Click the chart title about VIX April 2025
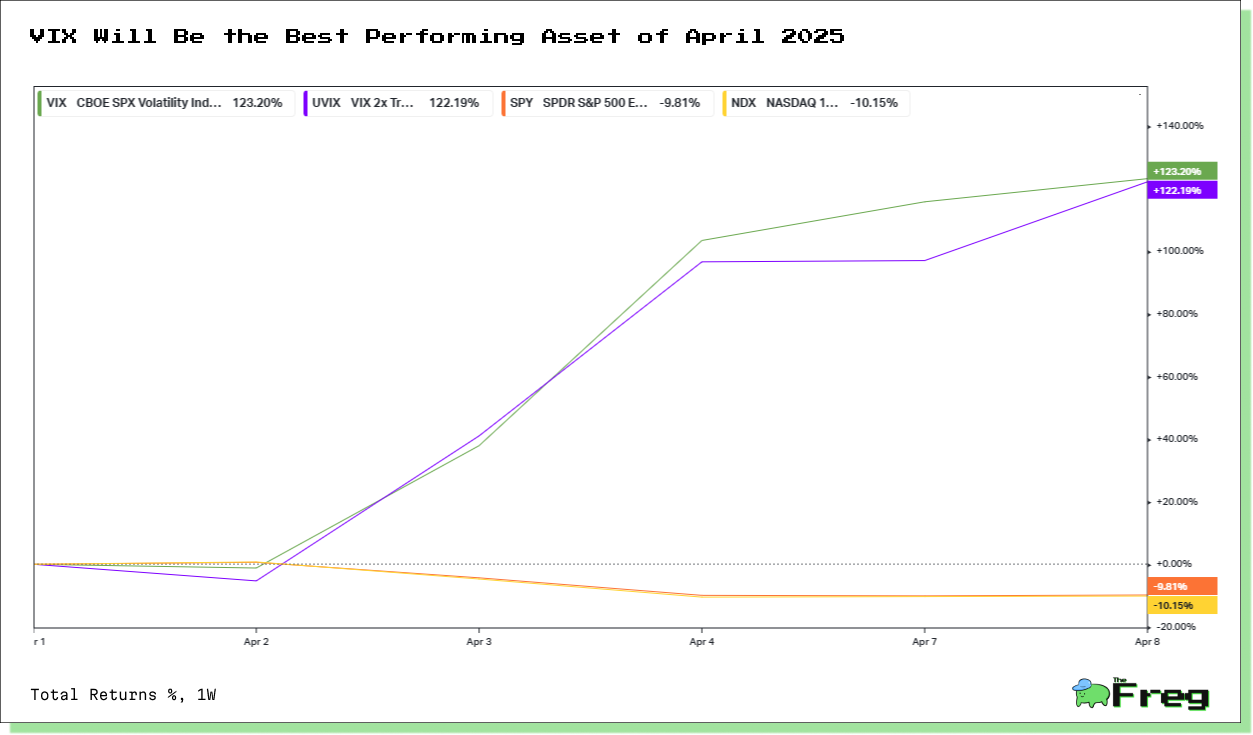1253x735 pixels. [x=437, y=36]
